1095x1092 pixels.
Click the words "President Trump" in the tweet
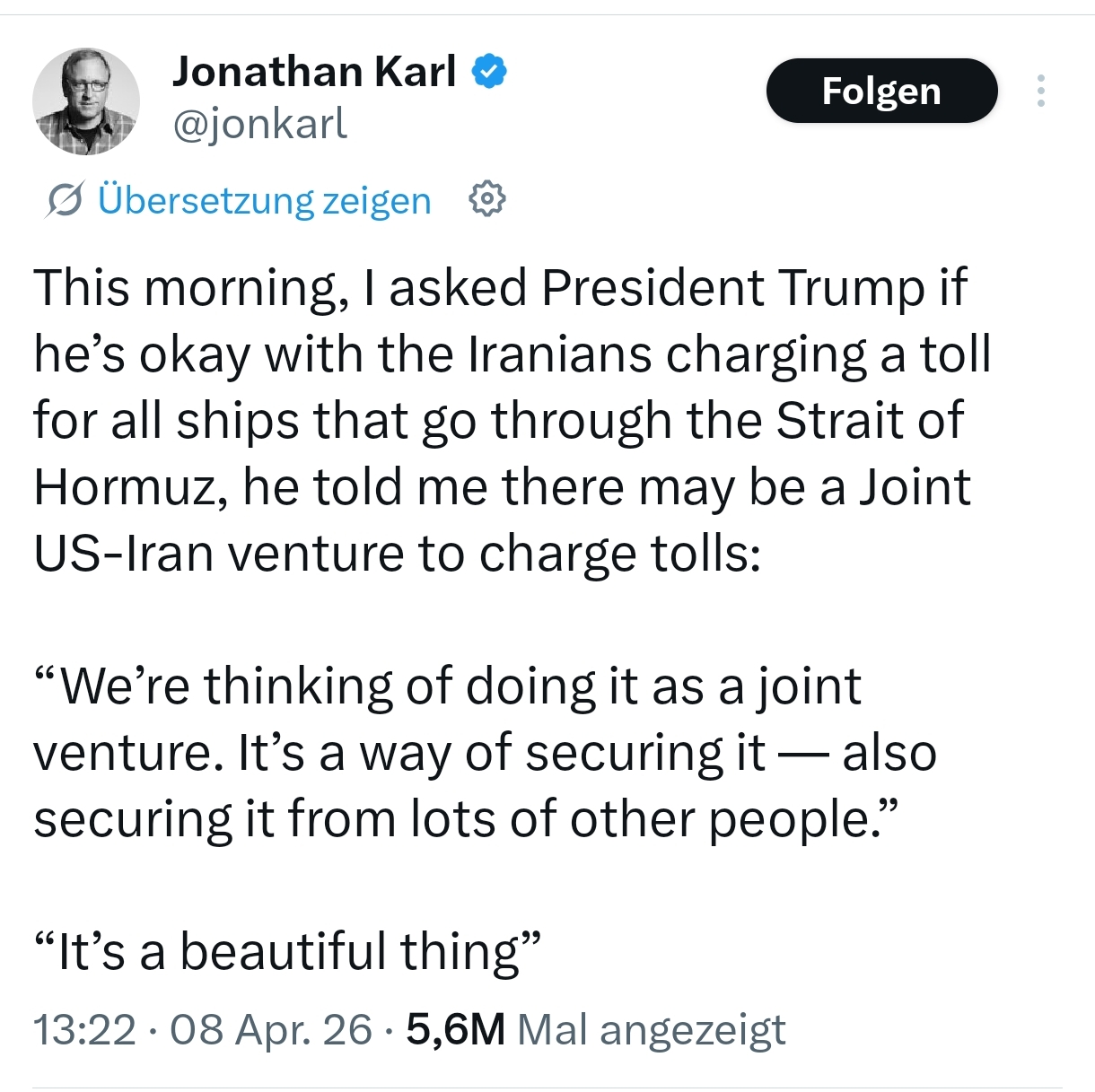pyautogui.click(x=732, y=288)
